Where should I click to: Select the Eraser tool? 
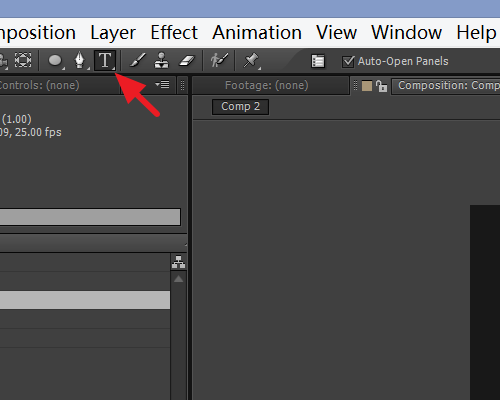(187, 61)
